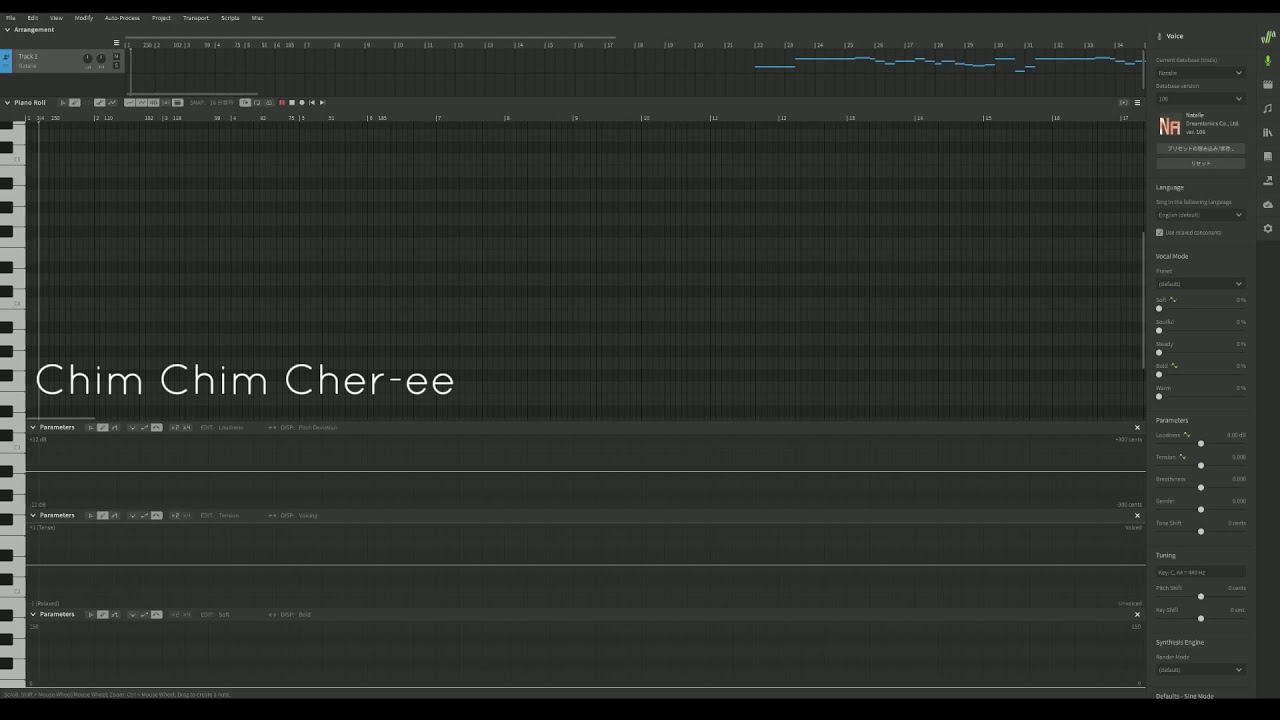The width and height of the screenshot is (1280, 720).
Task: Click the Track 1 voice type icon
Action: point(6,58)
